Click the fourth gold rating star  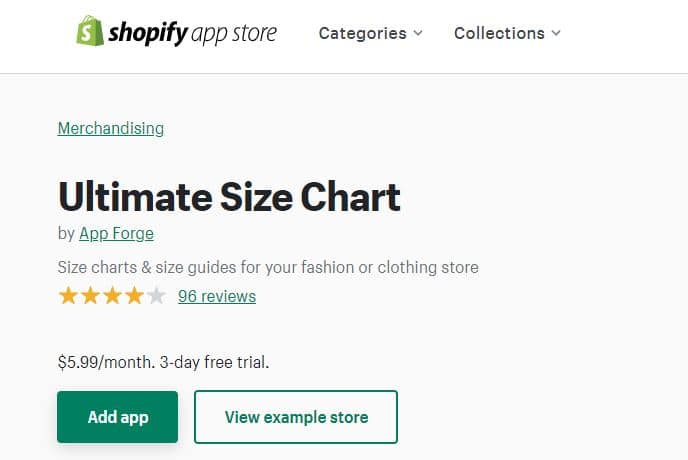click(134, 296)
